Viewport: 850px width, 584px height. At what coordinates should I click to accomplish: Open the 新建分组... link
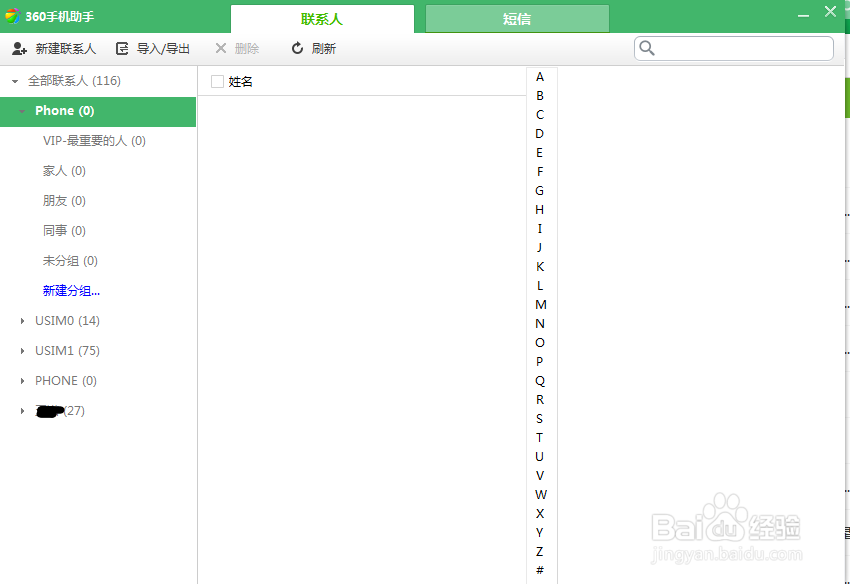72,291
